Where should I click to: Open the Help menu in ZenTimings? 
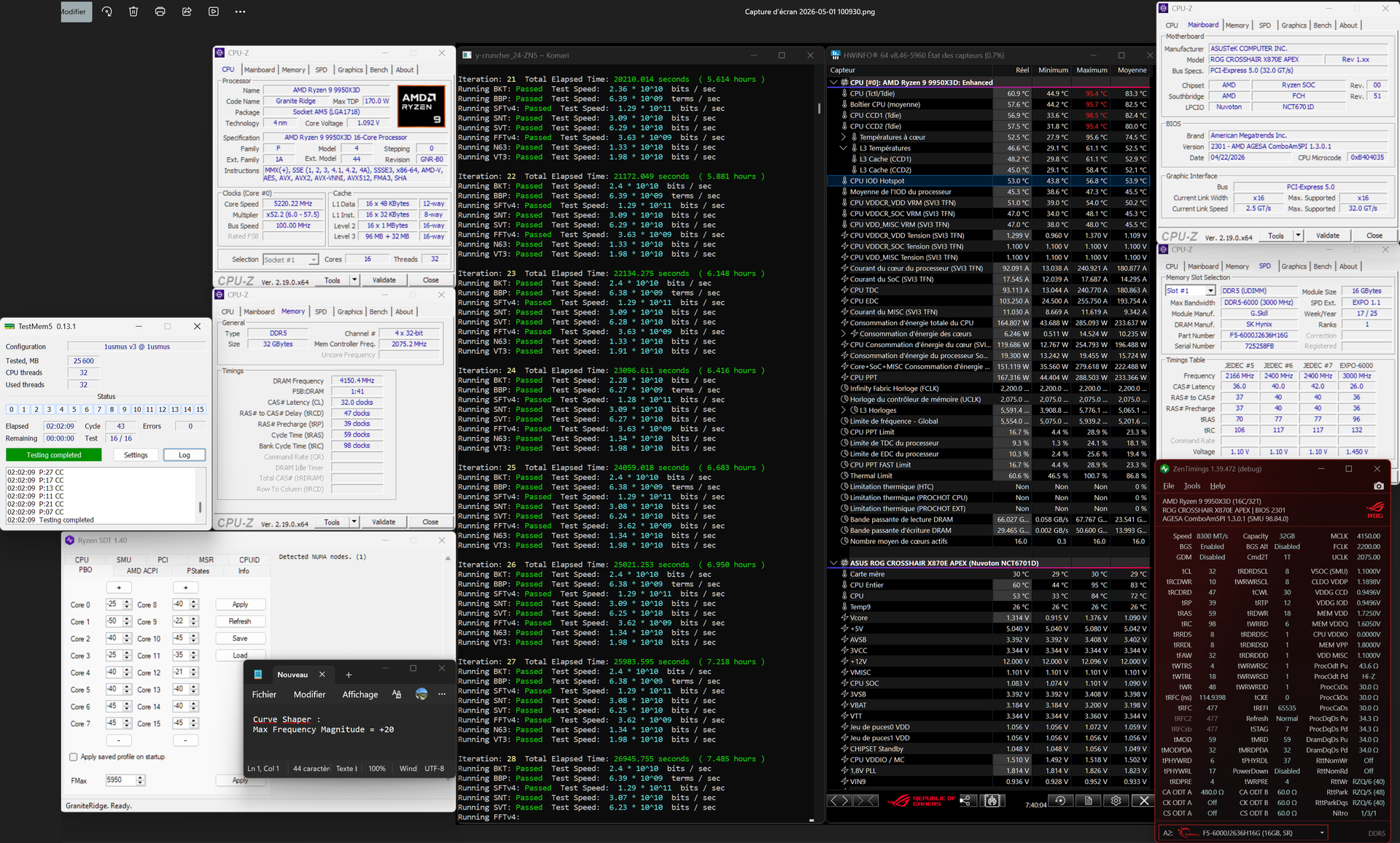(x=1218, y=486)
